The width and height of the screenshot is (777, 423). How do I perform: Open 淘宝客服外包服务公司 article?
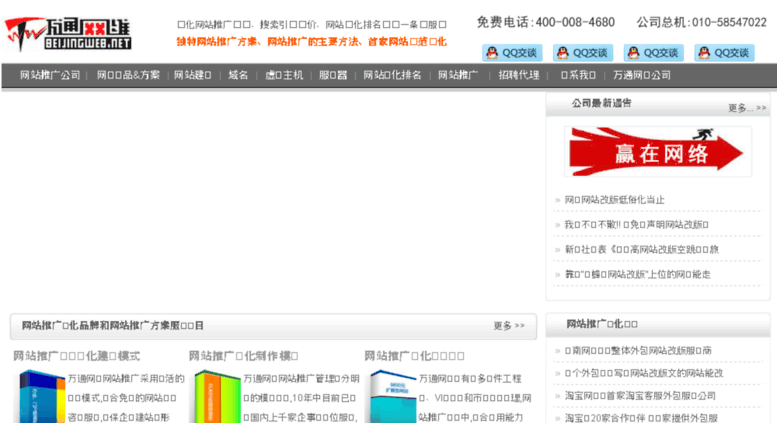click(x=640, y=396)
